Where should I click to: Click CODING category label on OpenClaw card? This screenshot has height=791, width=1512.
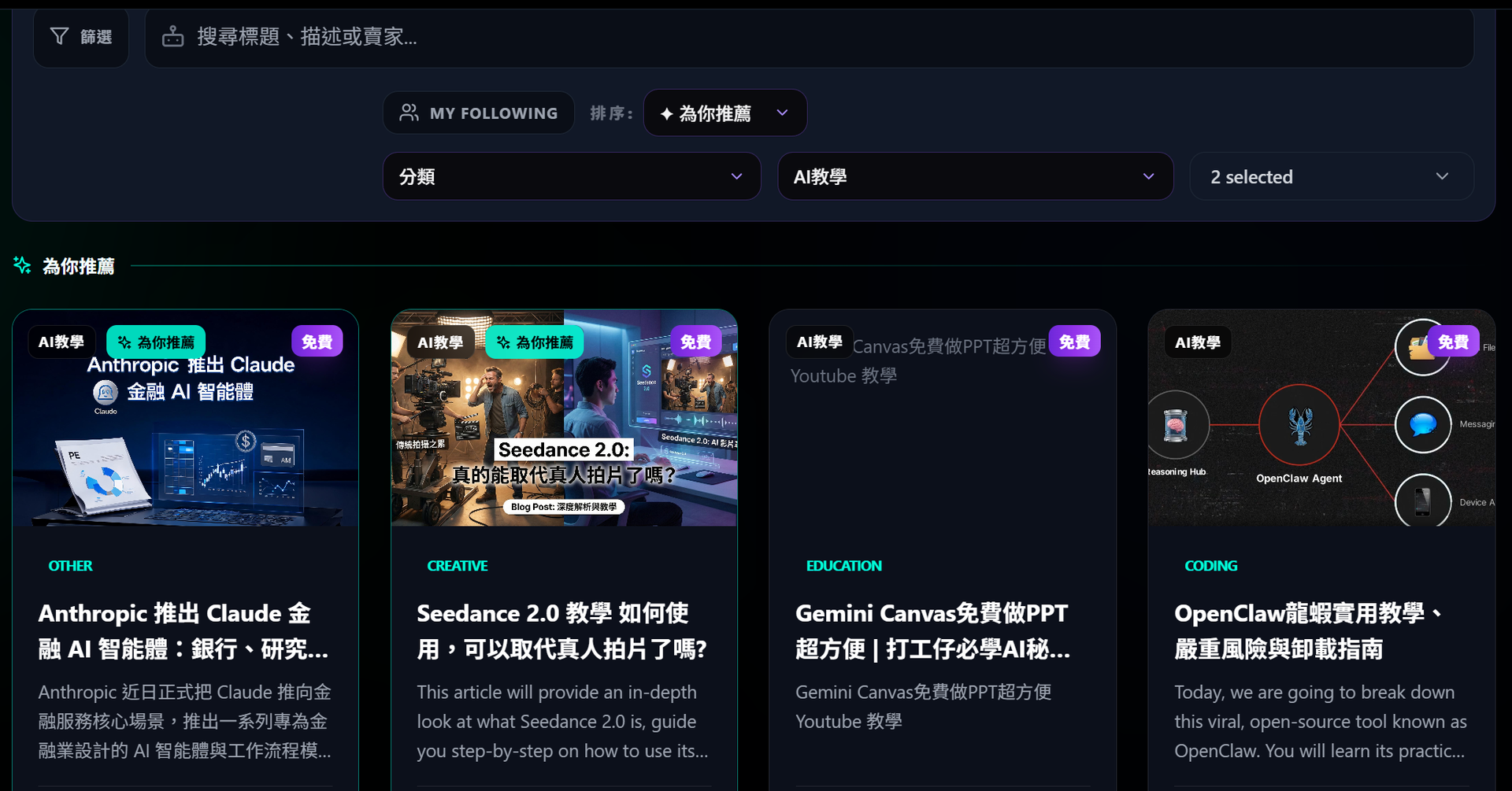point(1211,566)
